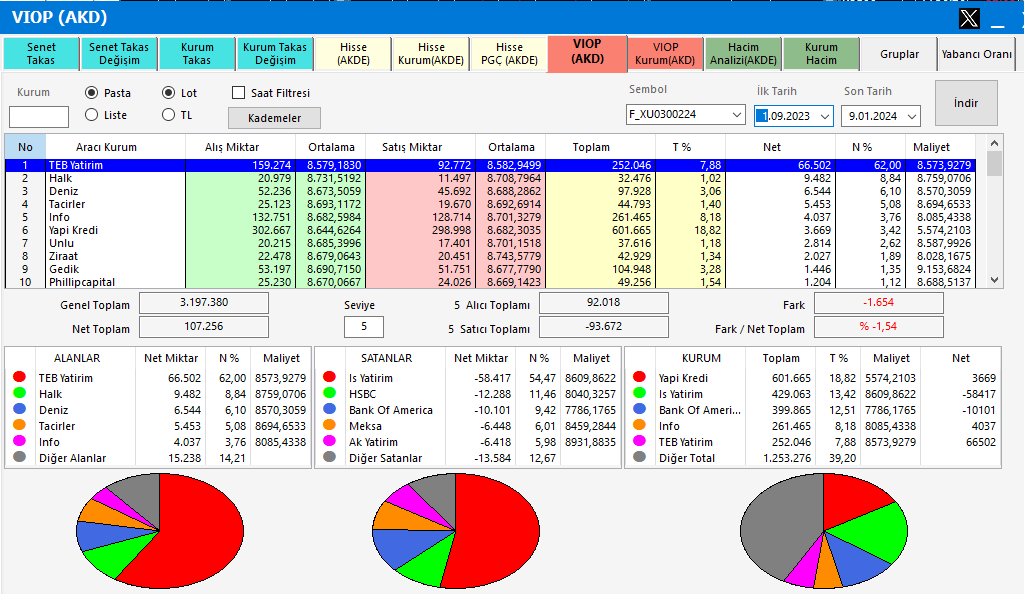Click green swatch next to Halk in ALANLAR
Image resolution: width=1024 pixels, height=594 pixels.
[x=20, y=392]
